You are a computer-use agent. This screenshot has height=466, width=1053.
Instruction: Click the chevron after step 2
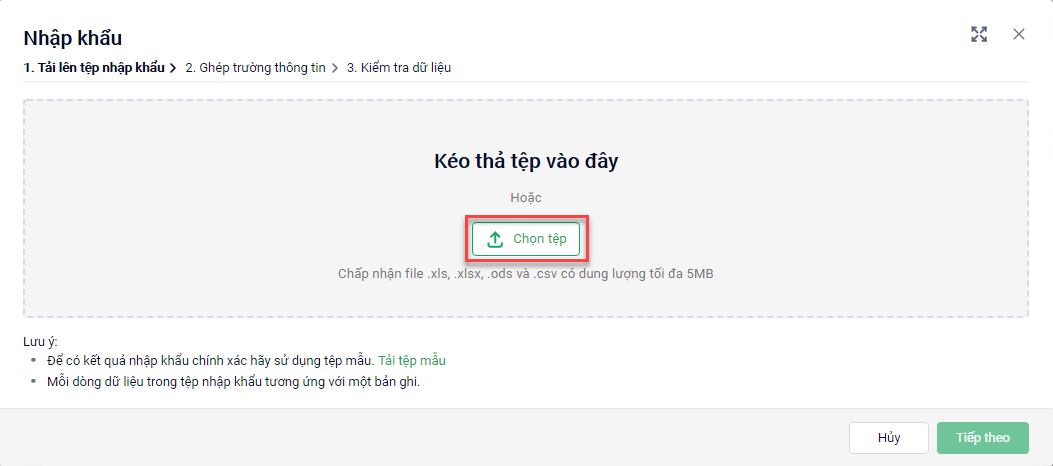pyautogui.click(x=334, y=68)
